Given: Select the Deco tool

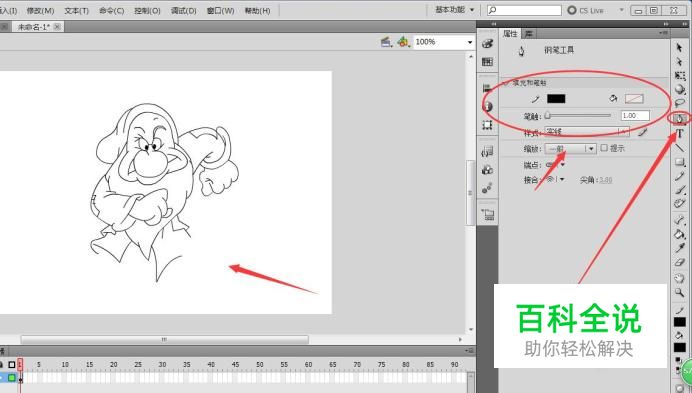Looking at the screenshot, I should click(680, 204).
